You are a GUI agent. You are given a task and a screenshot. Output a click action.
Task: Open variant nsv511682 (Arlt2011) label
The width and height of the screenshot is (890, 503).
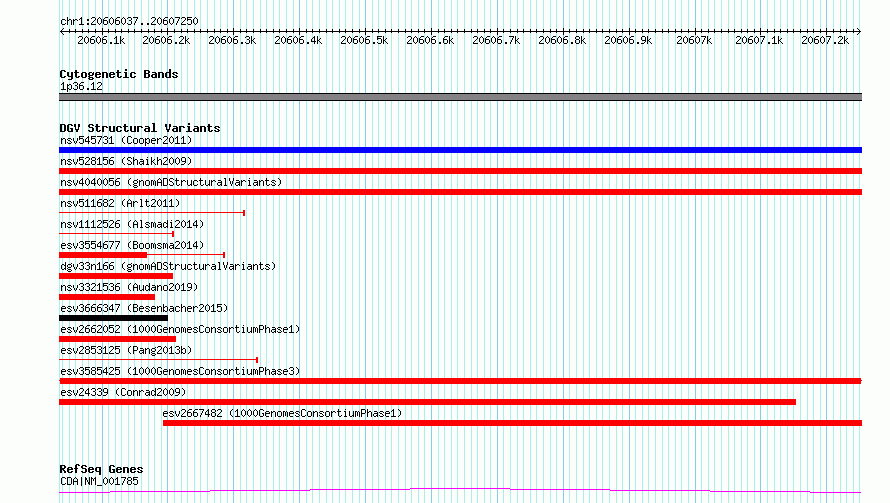[x=120, y=203]
